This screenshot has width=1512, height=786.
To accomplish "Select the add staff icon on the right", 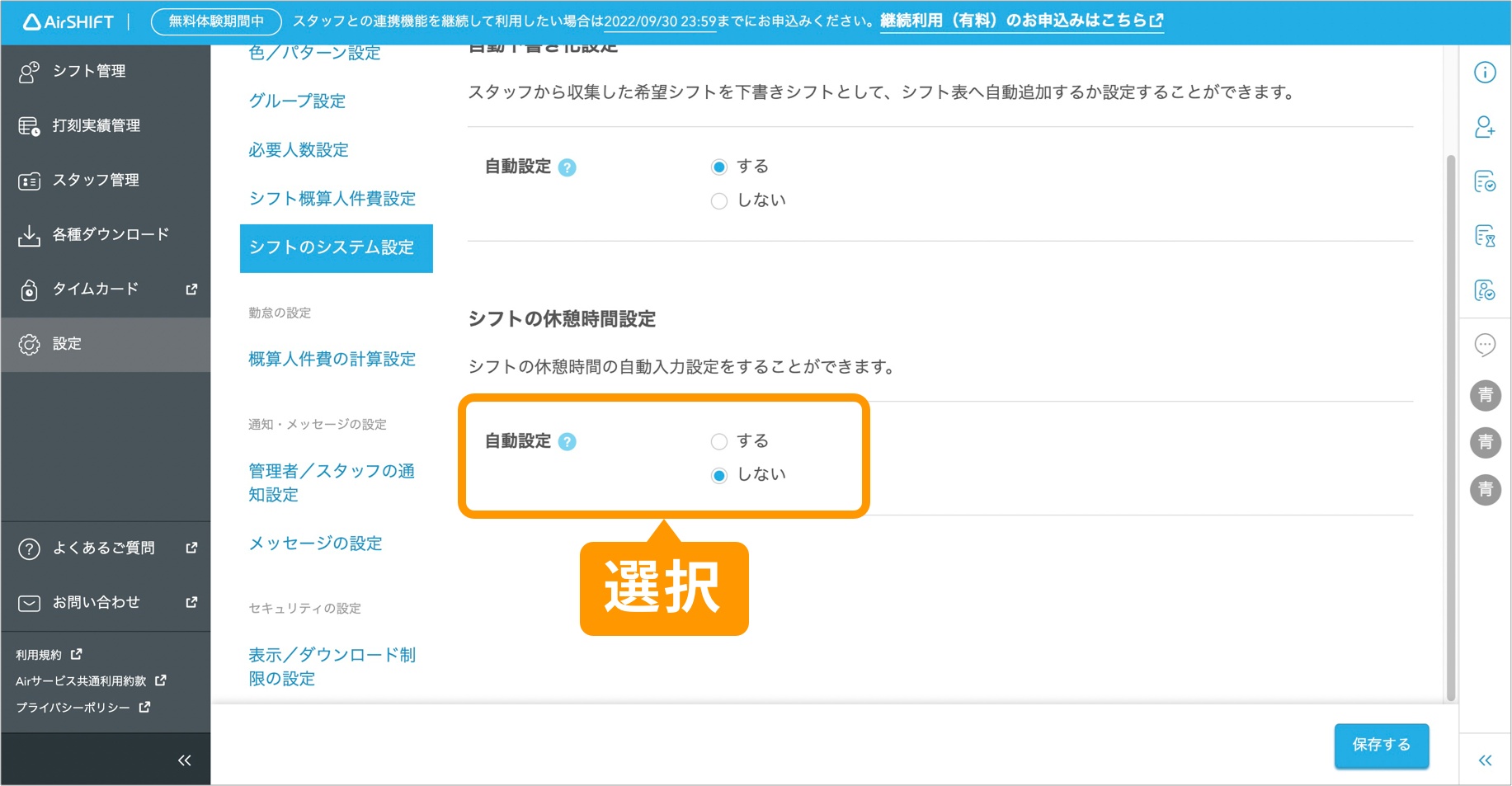I will click(x=1485, y=128).
